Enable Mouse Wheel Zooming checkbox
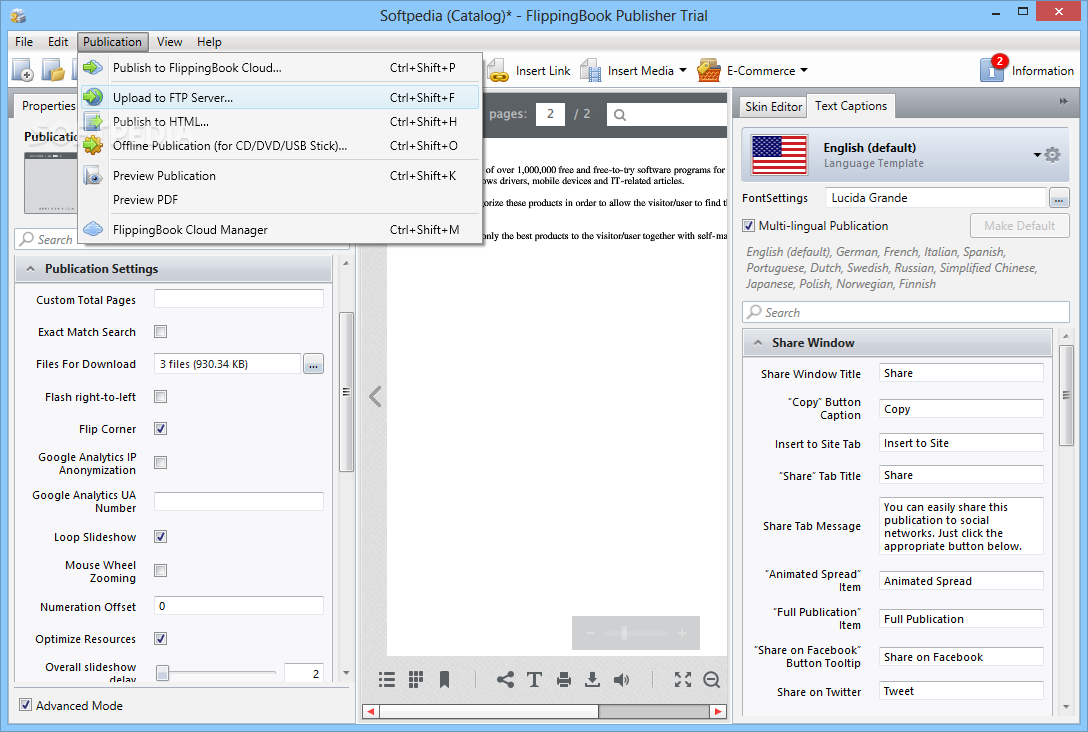The width and height of the screenshot is (1088, 732). (160, 570)
